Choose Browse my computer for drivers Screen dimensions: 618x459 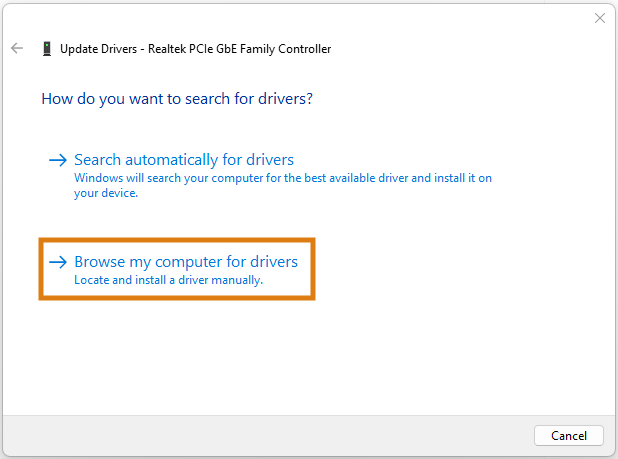point(186,262)
